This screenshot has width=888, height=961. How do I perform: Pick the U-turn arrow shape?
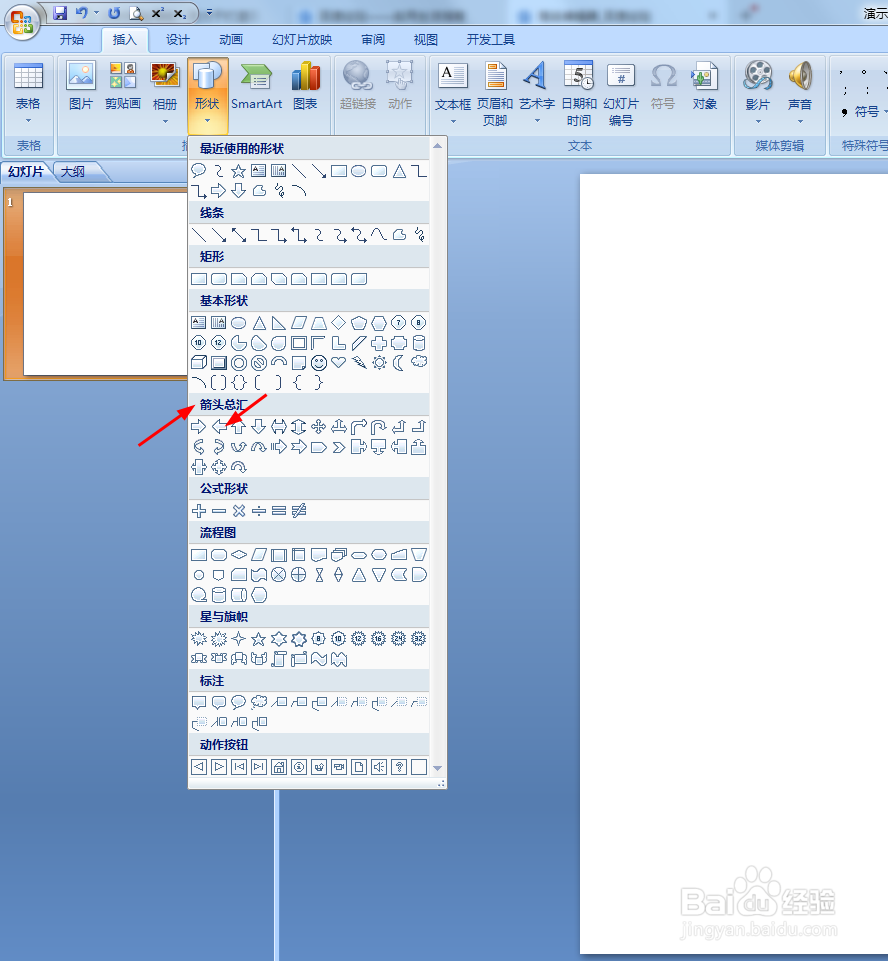point(379,427)
